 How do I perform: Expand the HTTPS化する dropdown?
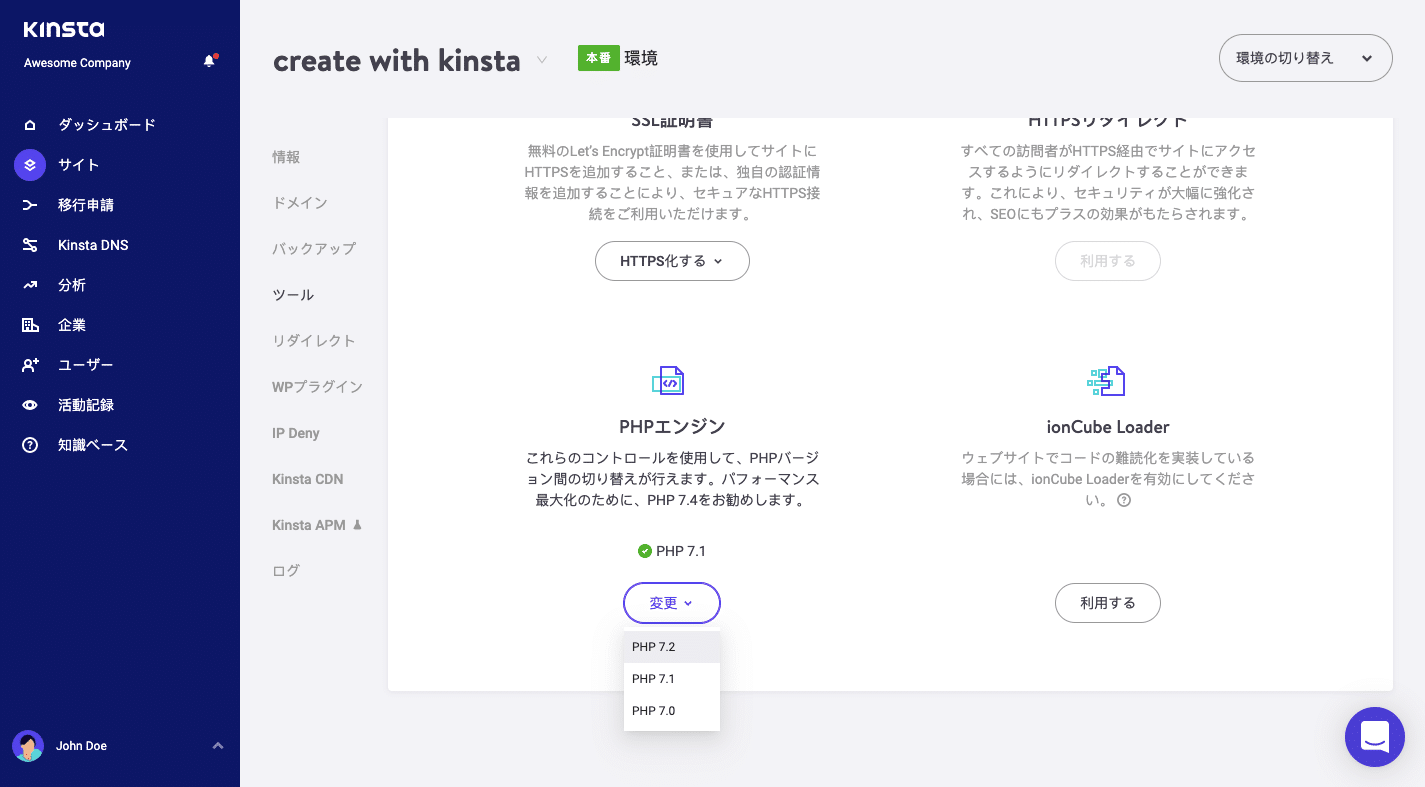pos(671,261)
